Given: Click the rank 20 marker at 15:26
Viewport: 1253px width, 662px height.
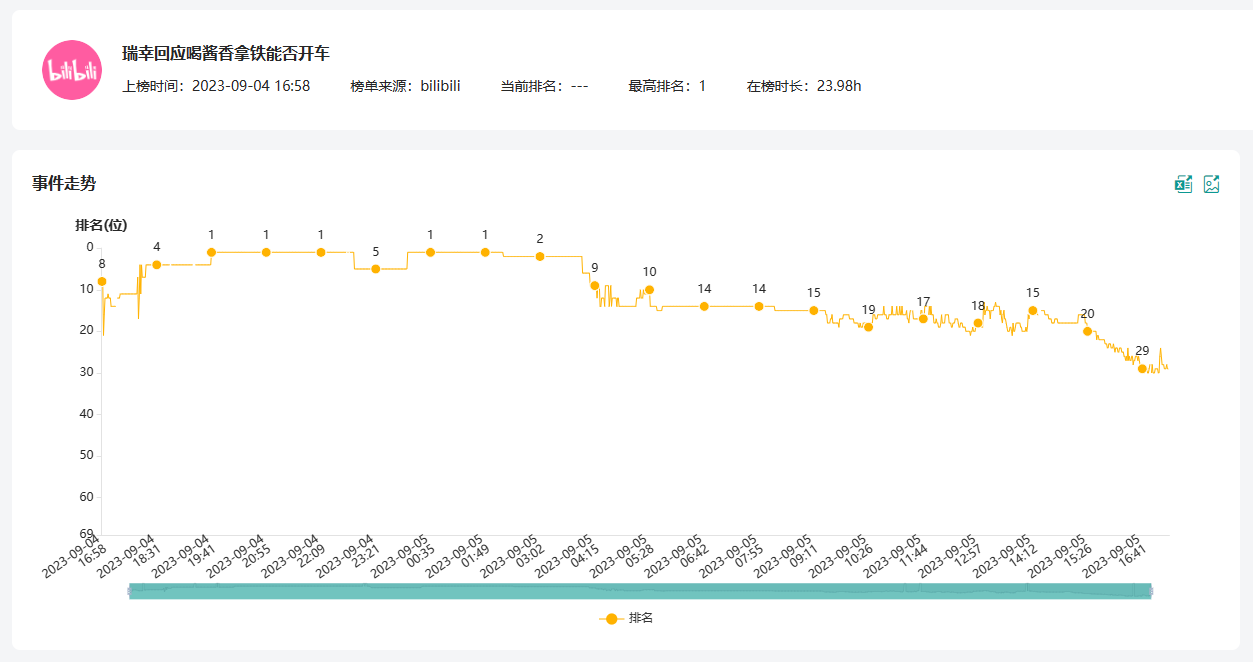Looking at the screenshot, I should point(1088,331).
